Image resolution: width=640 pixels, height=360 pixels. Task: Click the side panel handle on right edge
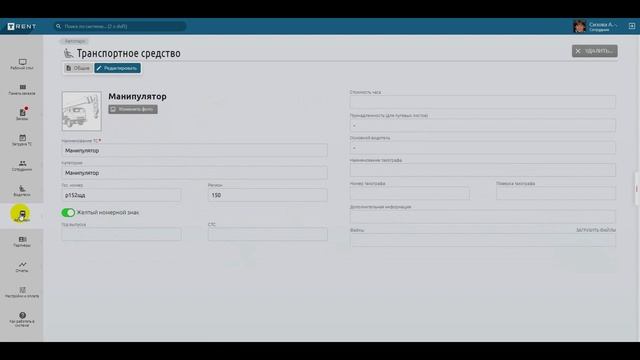(x=636, y=189)
